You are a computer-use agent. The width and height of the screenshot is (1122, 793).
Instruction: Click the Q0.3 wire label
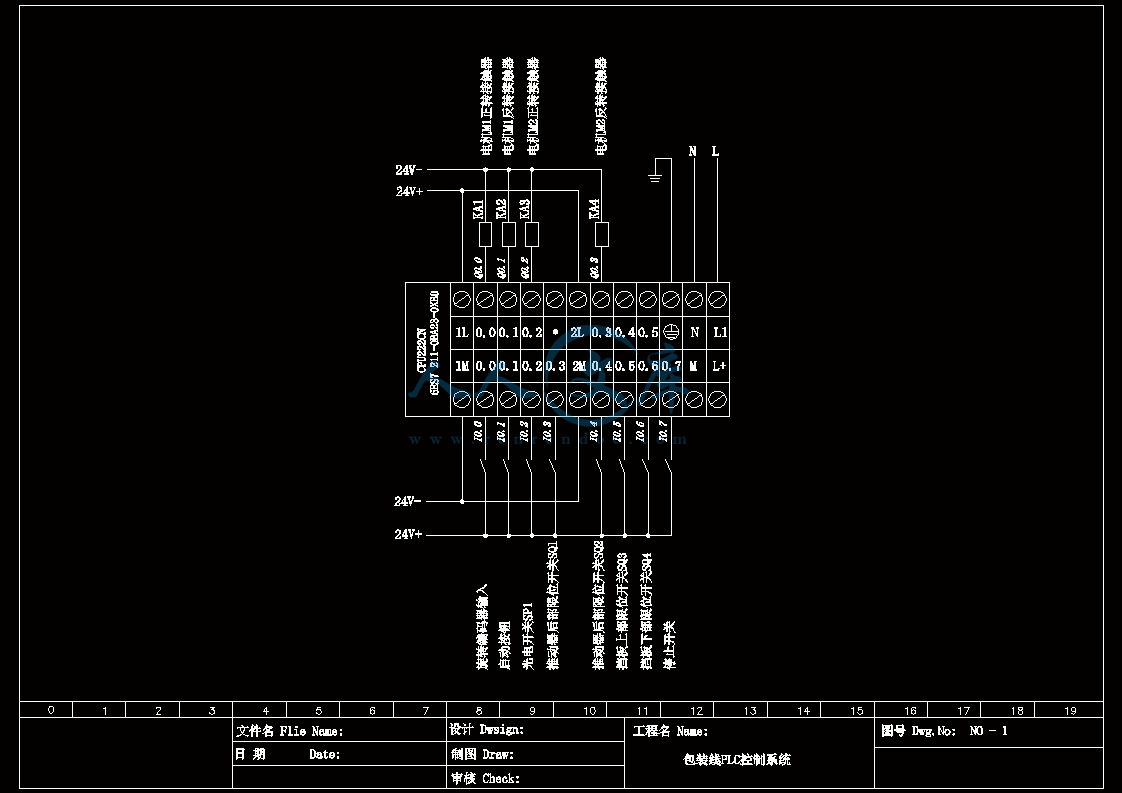594,268
